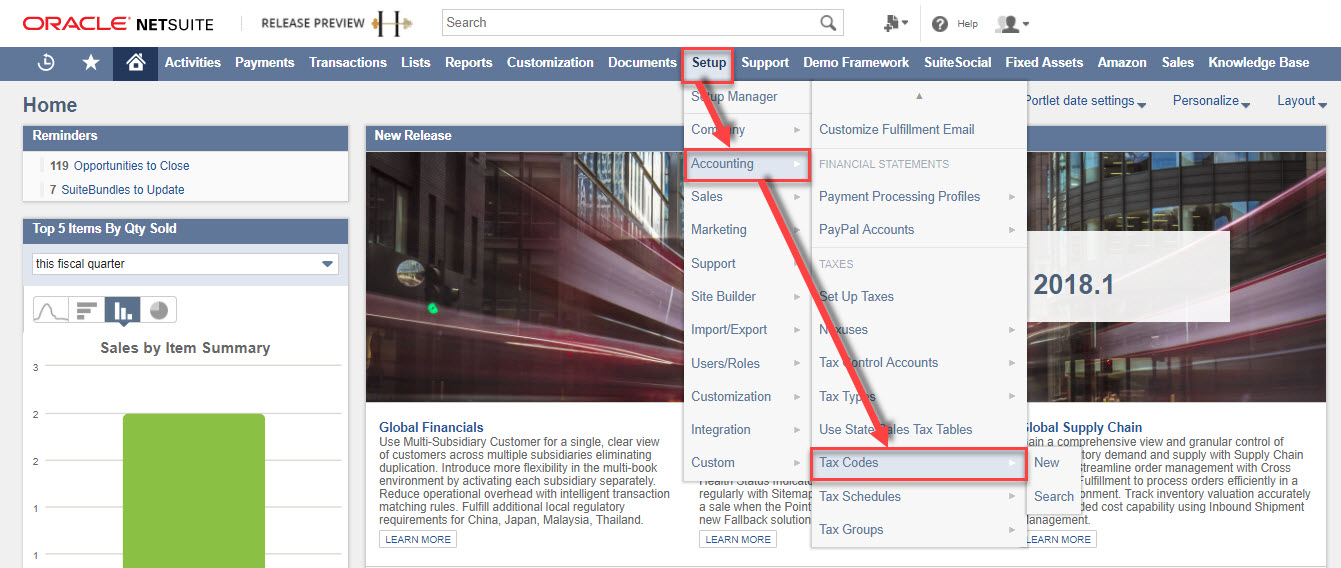Focus the global Search input field
The image size is (1341, 568).
(630, 23)
